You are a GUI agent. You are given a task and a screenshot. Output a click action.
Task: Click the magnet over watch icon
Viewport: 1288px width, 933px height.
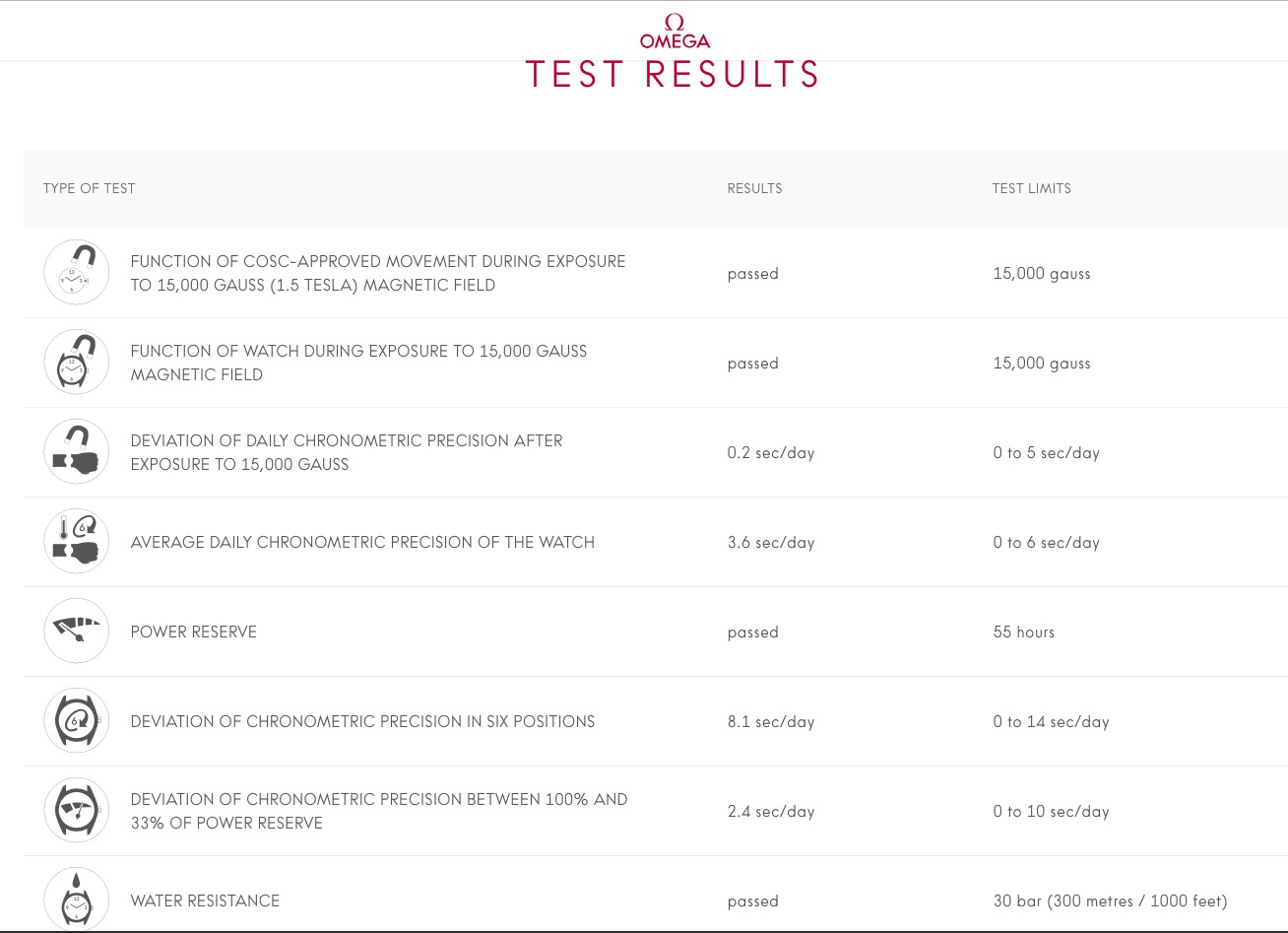pos(77,362)
